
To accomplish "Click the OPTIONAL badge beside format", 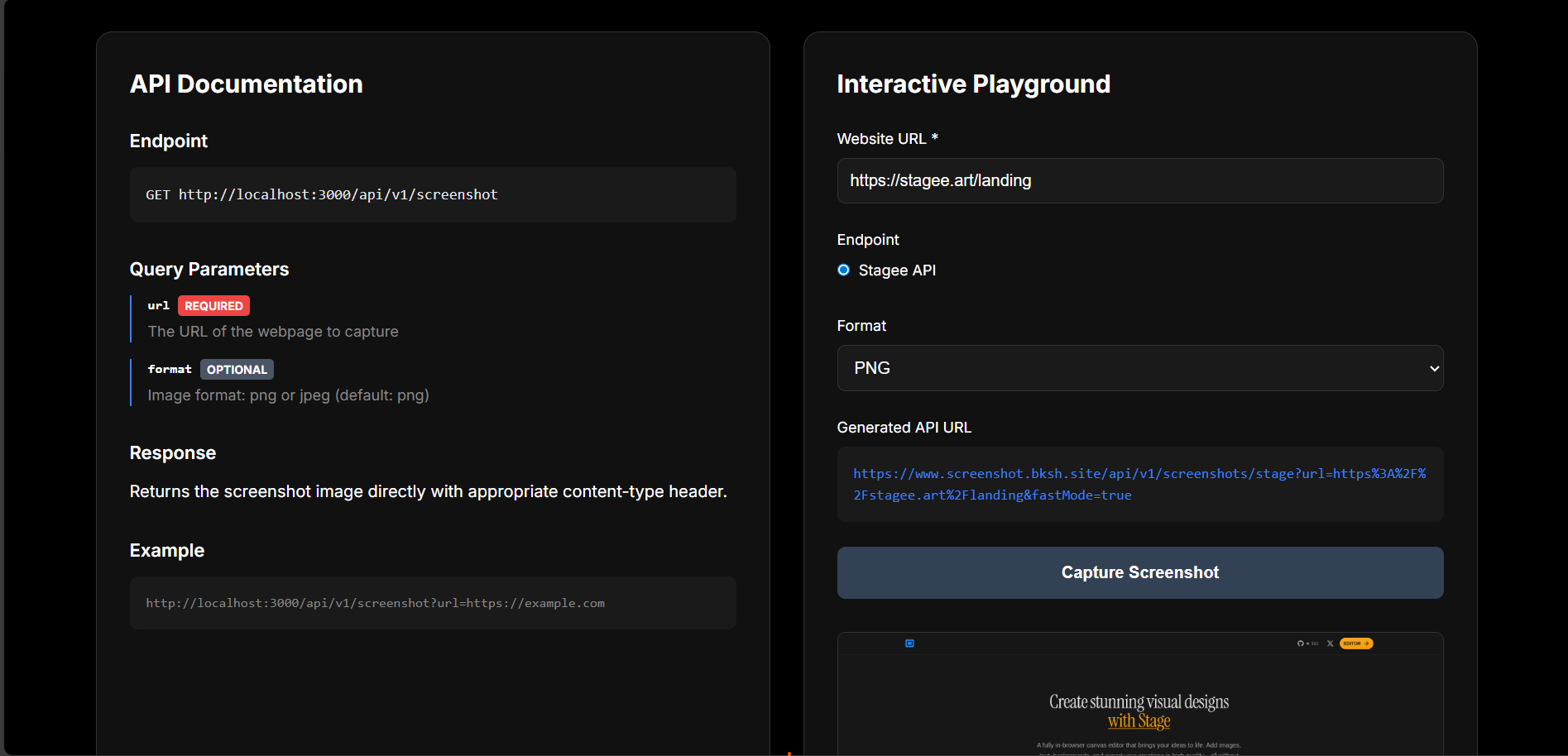I will pos(237,370).
